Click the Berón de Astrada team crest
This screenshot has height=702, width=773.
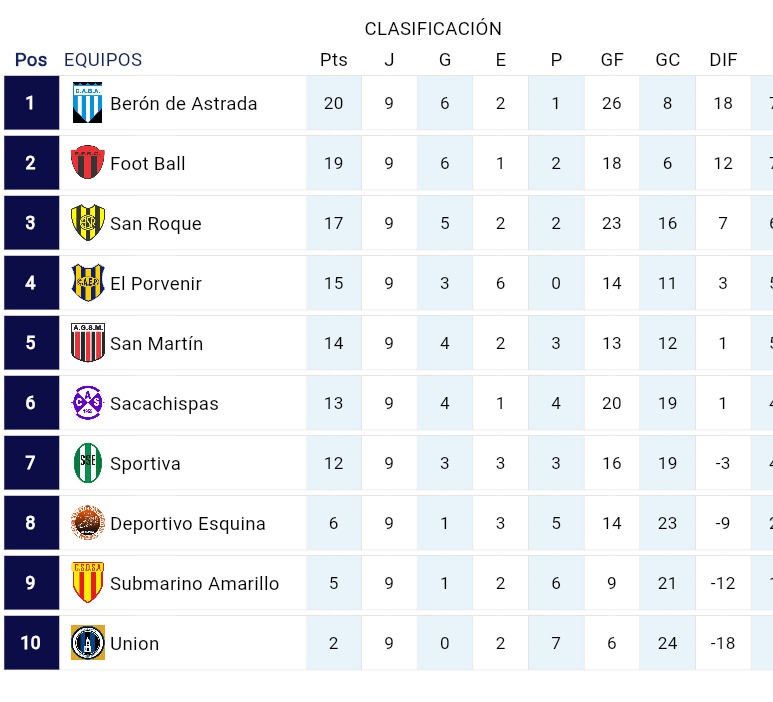click(87, 103)
